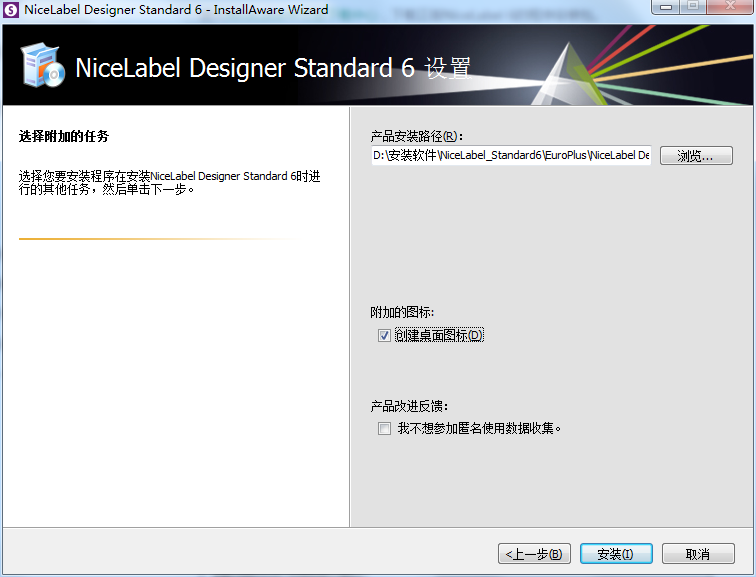Click the 产品安装路径 input field
This screenshot has width=756, height=577.
[511, 155]
